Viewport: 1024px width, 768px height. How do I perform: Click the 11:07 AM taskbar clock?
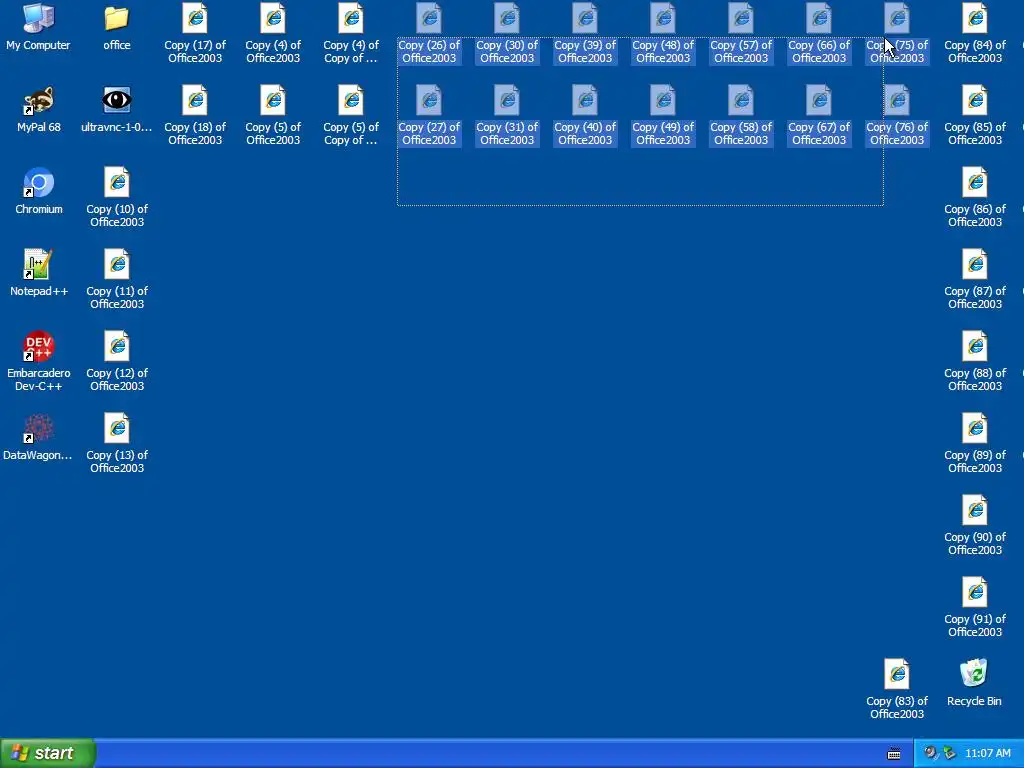click(x=987, y=753)
